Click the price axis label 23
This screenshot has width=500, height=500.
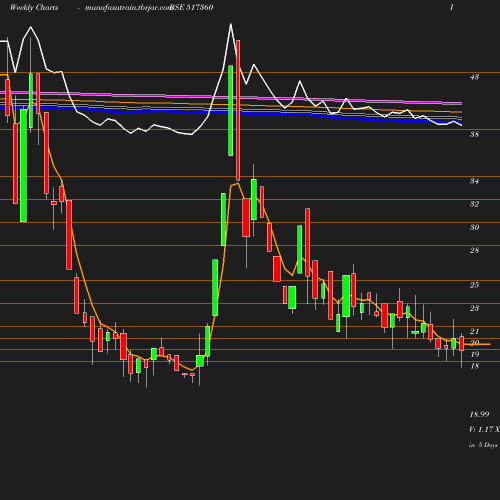[x=474, y=308]
